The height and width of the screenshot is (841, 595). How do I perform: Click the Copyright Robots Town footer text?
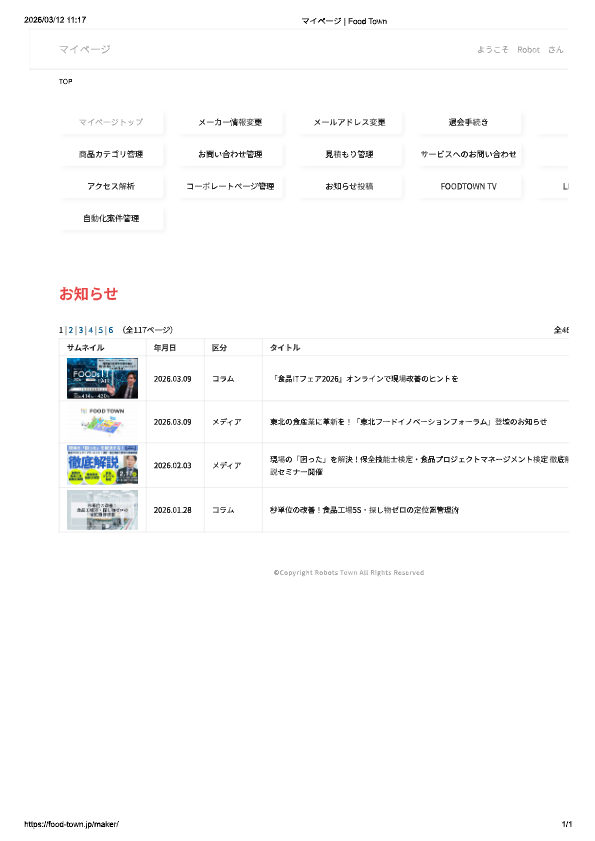(349, 573)
